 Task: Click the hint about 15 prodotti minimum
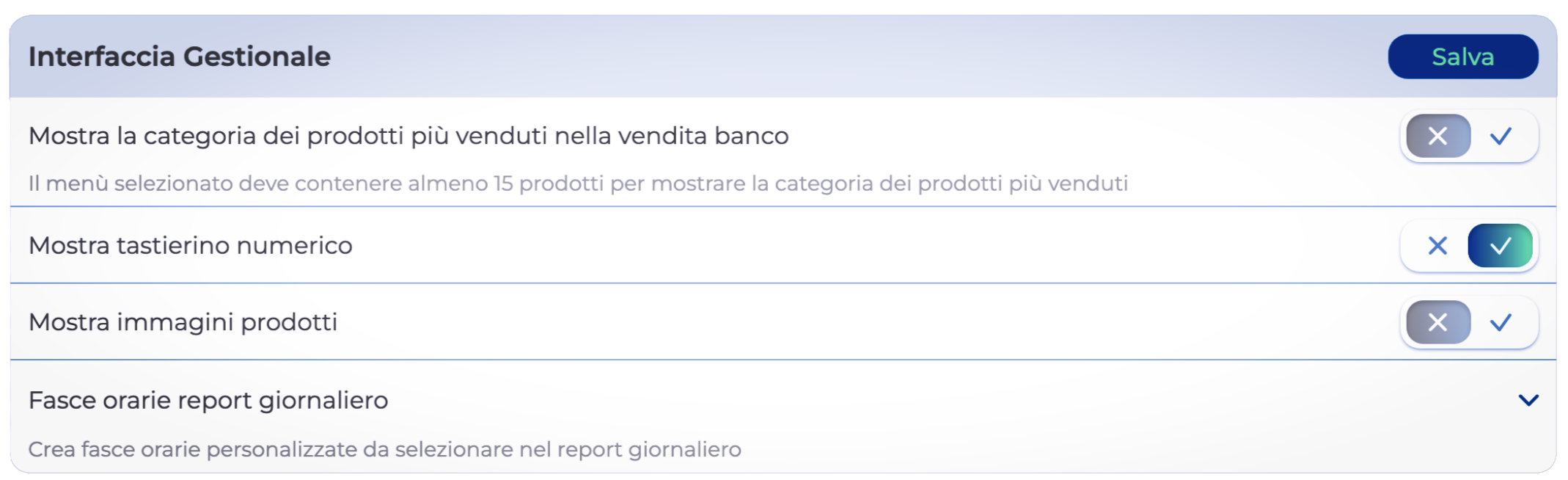(x=578, y=183)
